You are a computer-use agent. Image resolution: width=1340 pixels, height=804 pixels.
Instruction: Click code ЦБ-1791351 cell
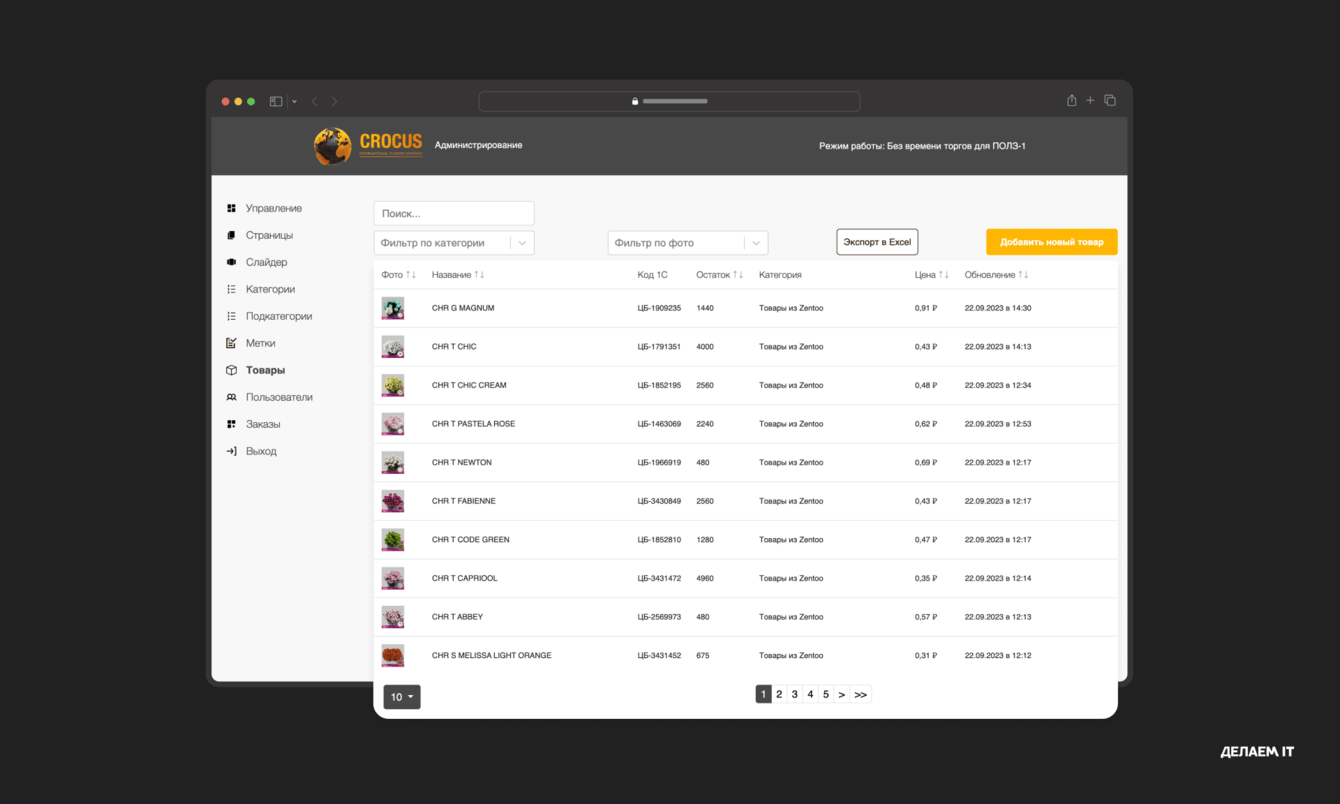click(659, 347)
